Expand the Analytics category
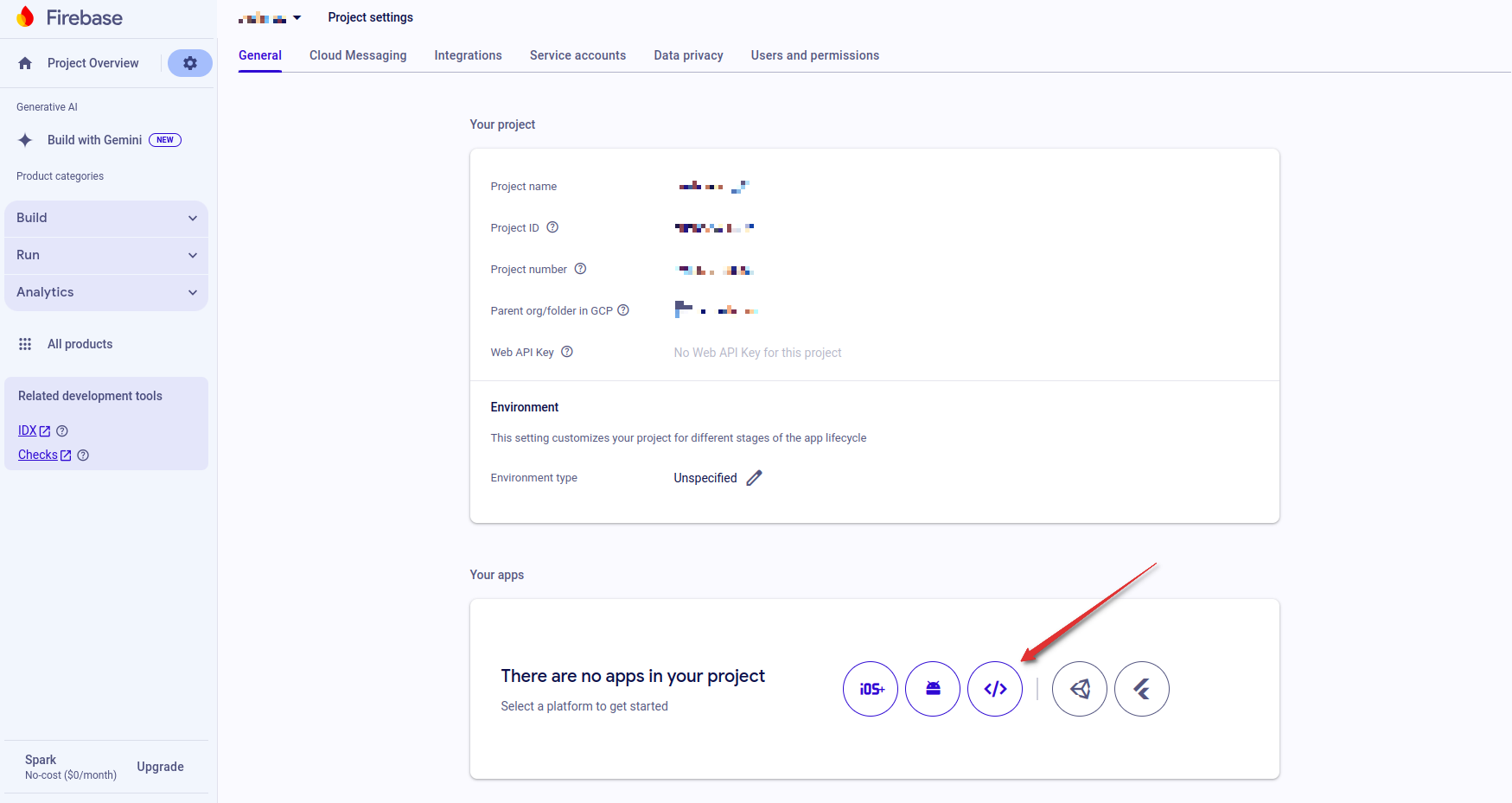The width and height of the screenshot is (1512, 803). pos(106,292)
